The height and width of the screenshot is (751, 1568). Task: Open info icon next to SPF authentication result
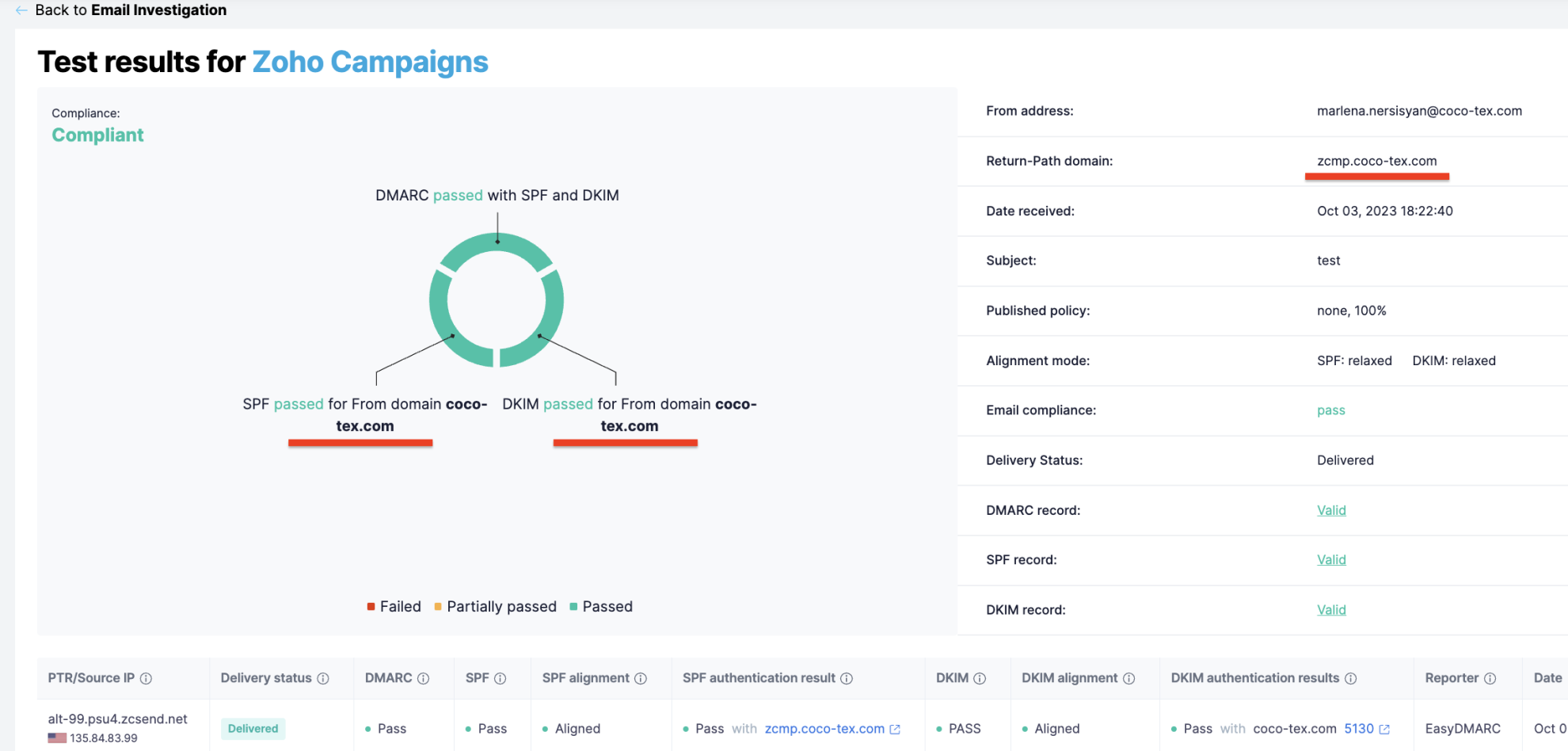pyautogui.click(x=847, y=679)
